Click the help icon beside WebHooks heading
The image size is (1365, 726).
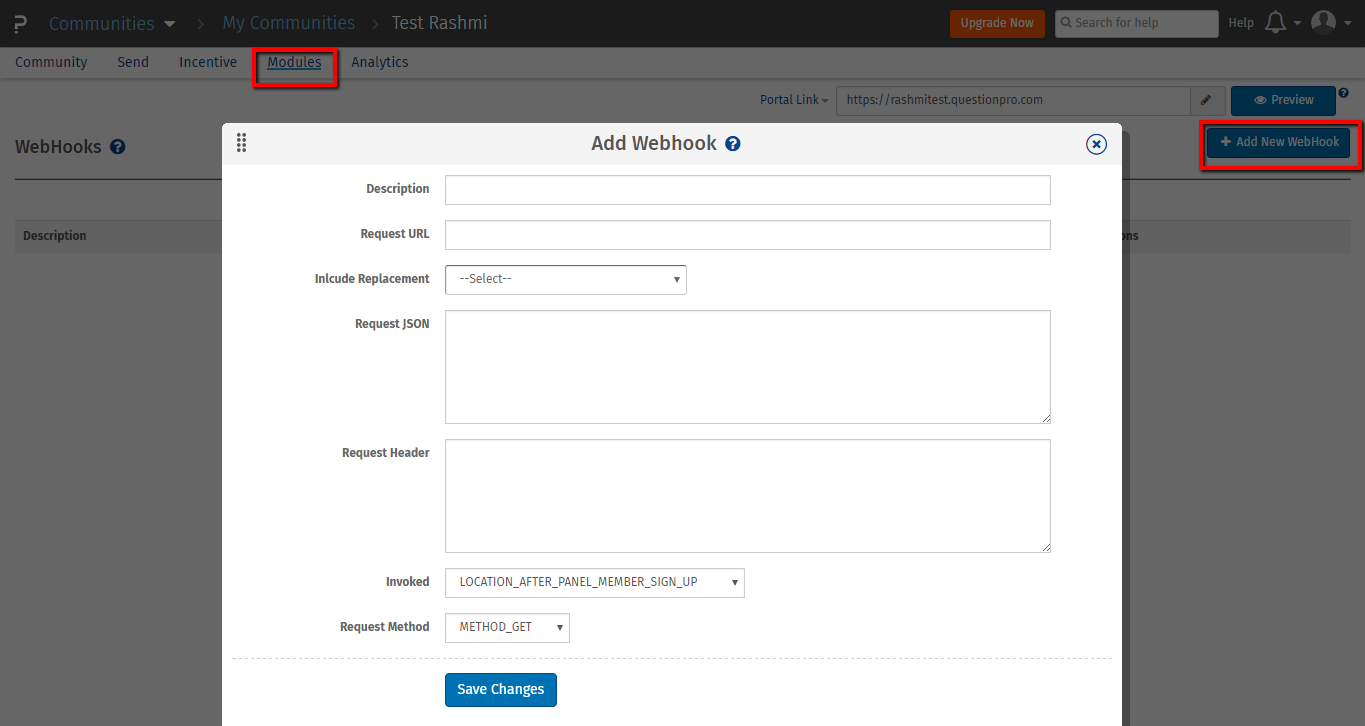[x=118, y=147]
